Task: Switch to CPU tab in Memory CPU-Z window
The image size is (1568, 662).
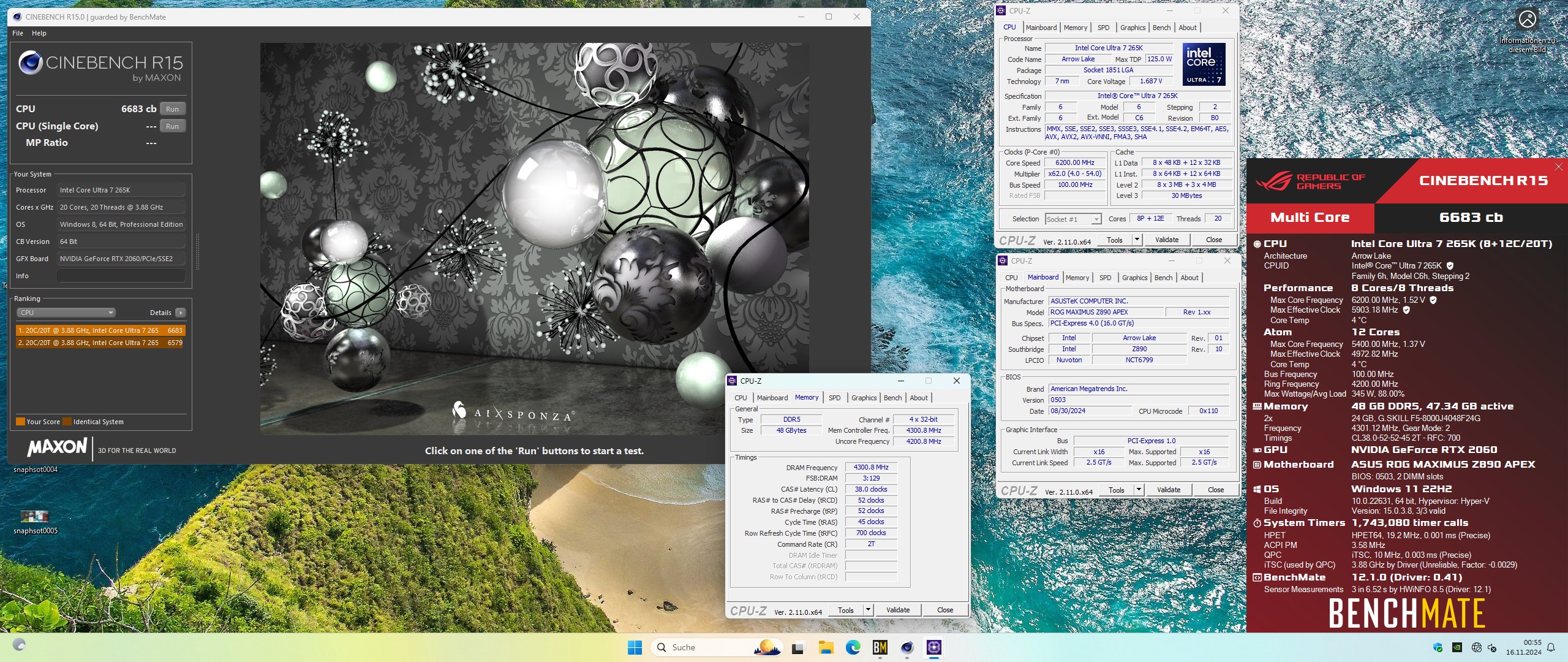Action: point(741,398)
